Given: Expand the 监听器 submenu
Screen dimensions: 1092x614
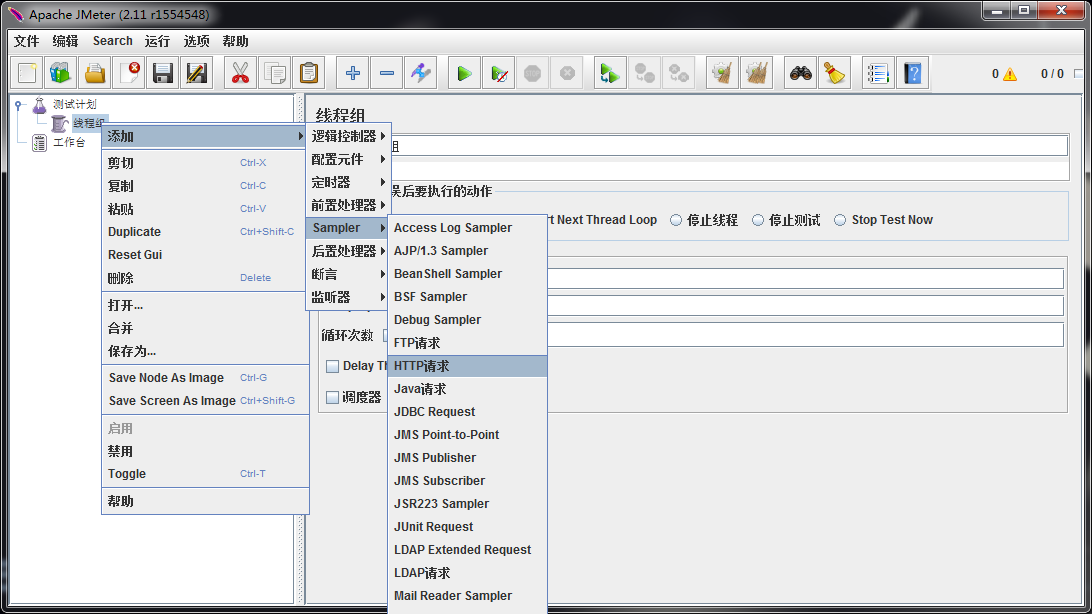Looking at the screenshot, I should tap(348, 297).
